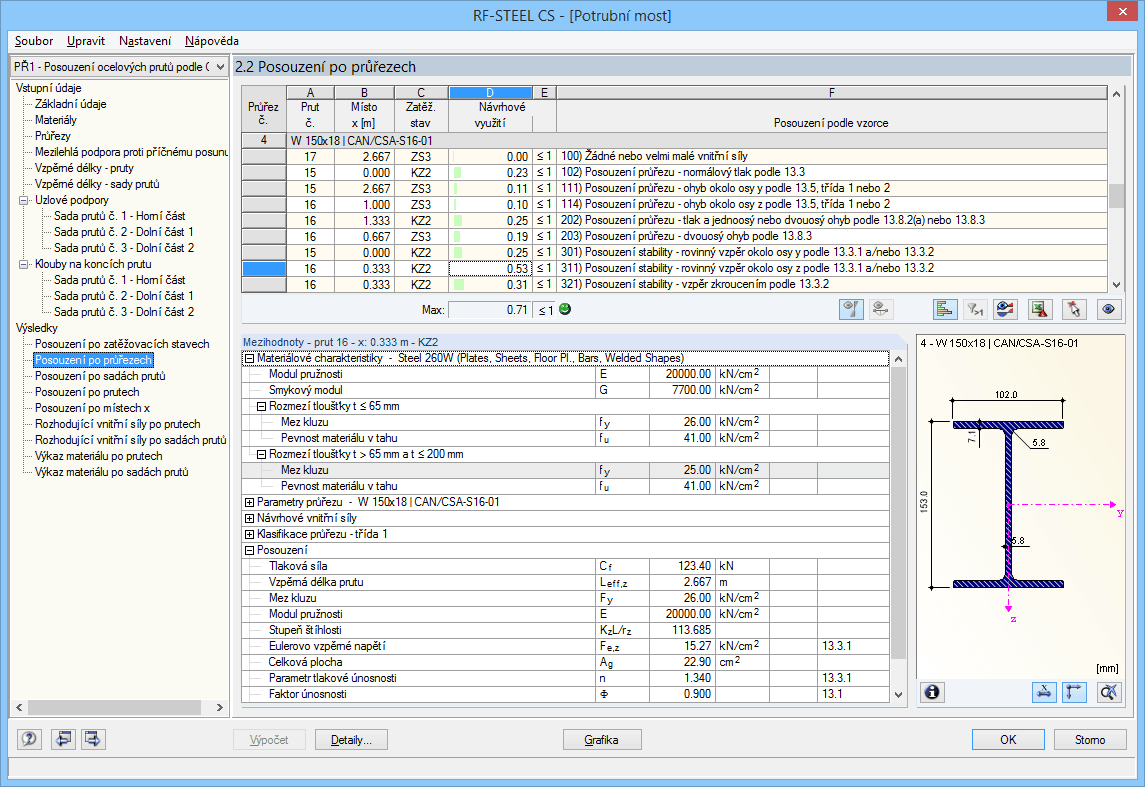The width and height of the screenshot is (1145, 787).
Task: Collapse Rozmezí tloušťky t > 65 mm group
Action: click(x=261, y=454)
